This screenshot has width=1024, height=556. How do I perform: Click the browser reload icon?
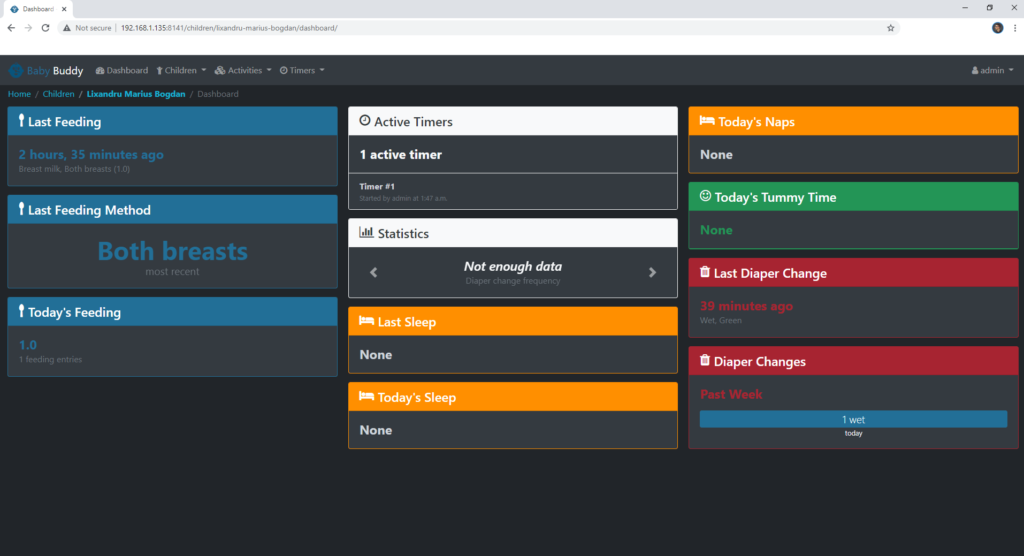[x=45, y=28]
